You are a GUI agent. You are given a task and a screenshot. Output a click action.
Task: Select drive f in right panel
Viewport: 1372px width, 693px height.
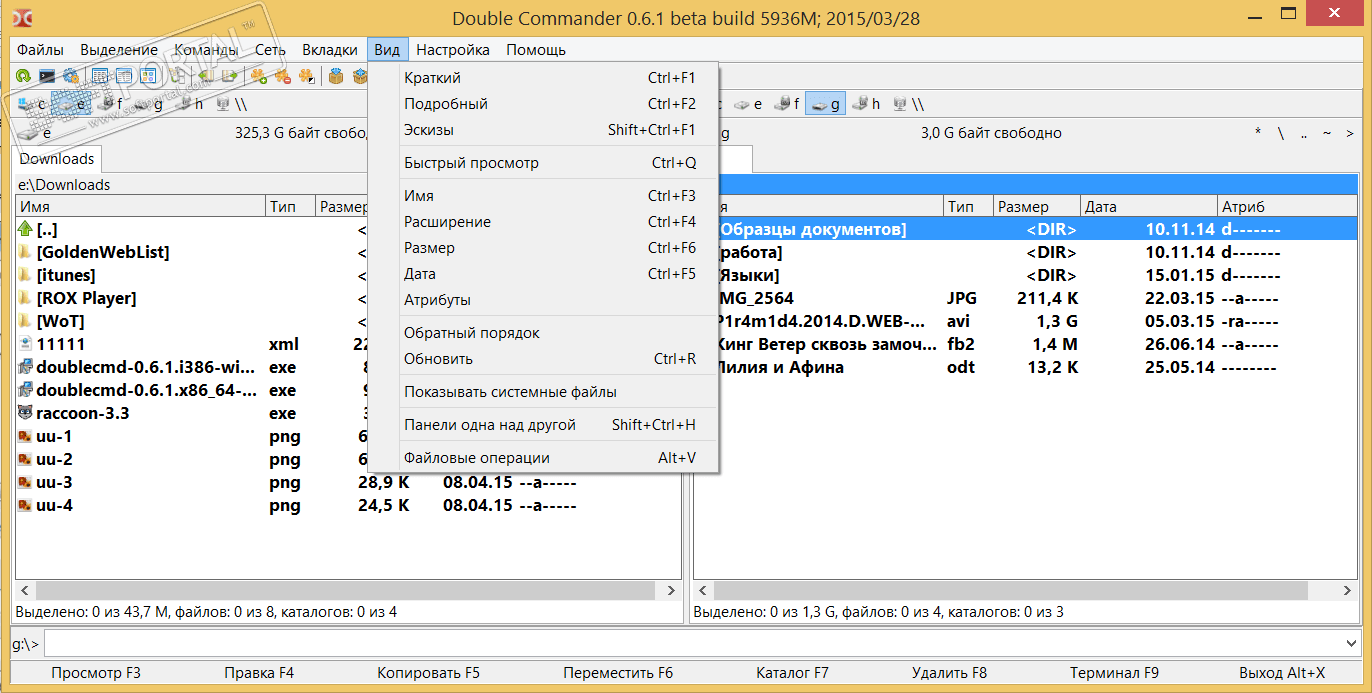pos(787,103)
